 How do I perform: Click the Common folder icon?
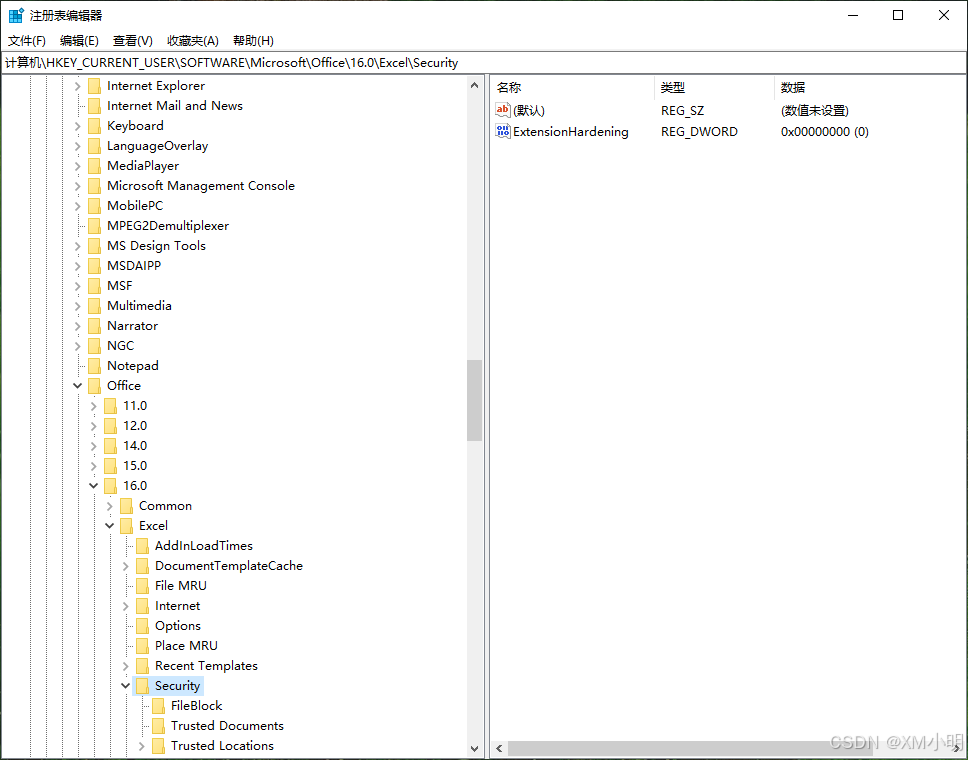point(127,506)
